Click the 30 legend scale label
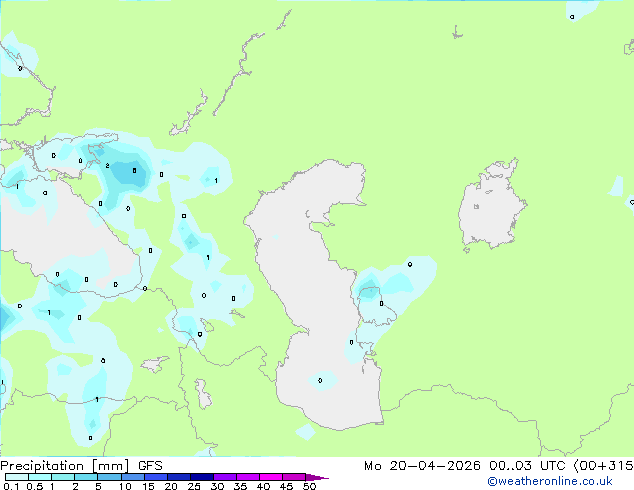The width and height of the screenshot is (634, 490). (x=217, y=486)
